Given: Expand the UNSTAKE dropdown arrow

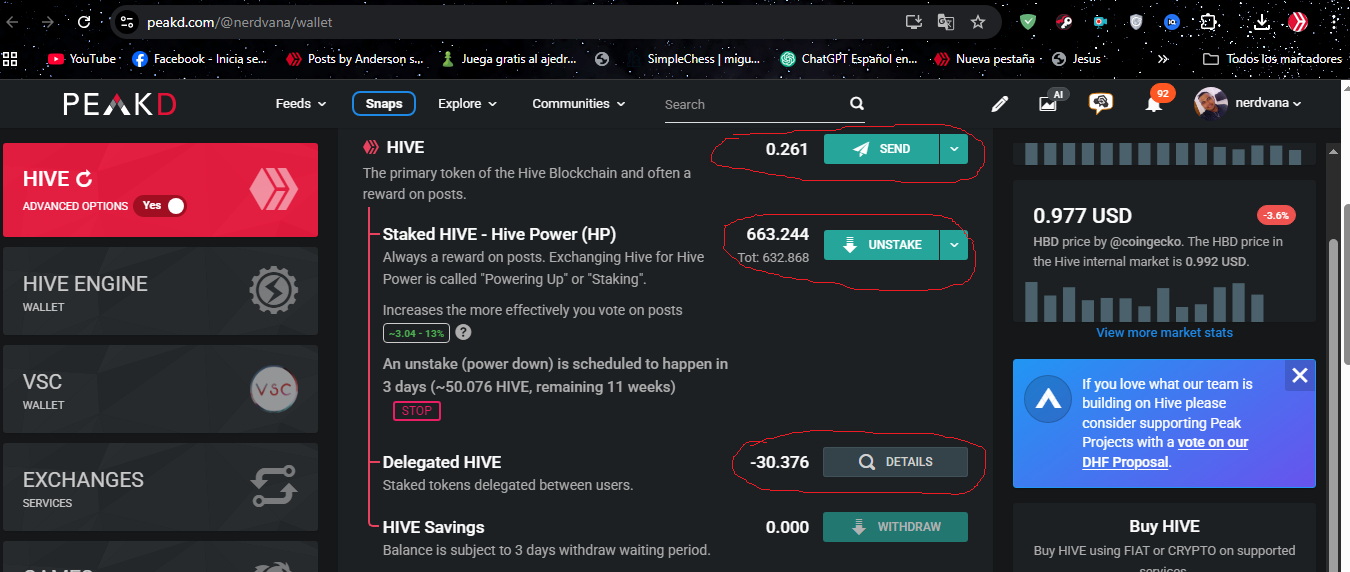Looking at the screenshot, I should 954,244.
